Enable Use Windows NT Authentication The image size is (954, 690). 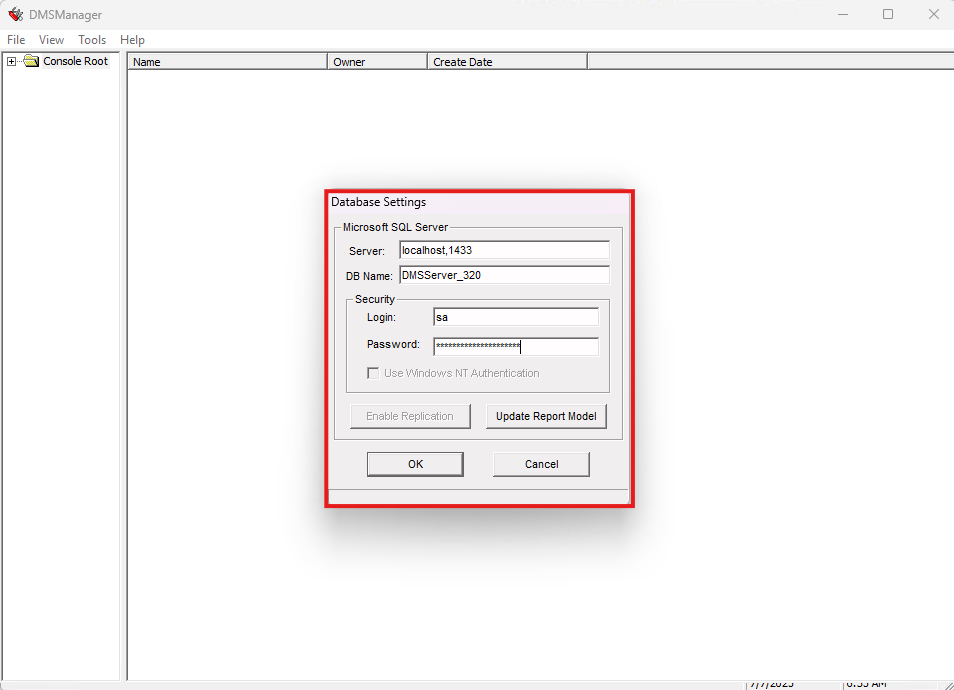point(373,373)
